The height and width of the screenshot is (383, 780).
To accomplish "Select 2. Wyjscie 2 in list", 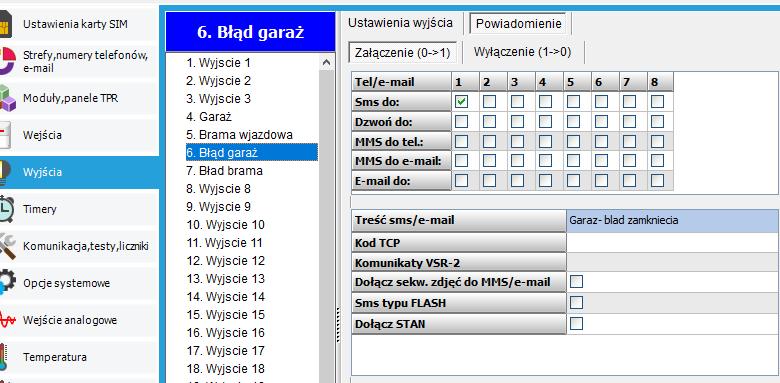I will pos(218,81).
